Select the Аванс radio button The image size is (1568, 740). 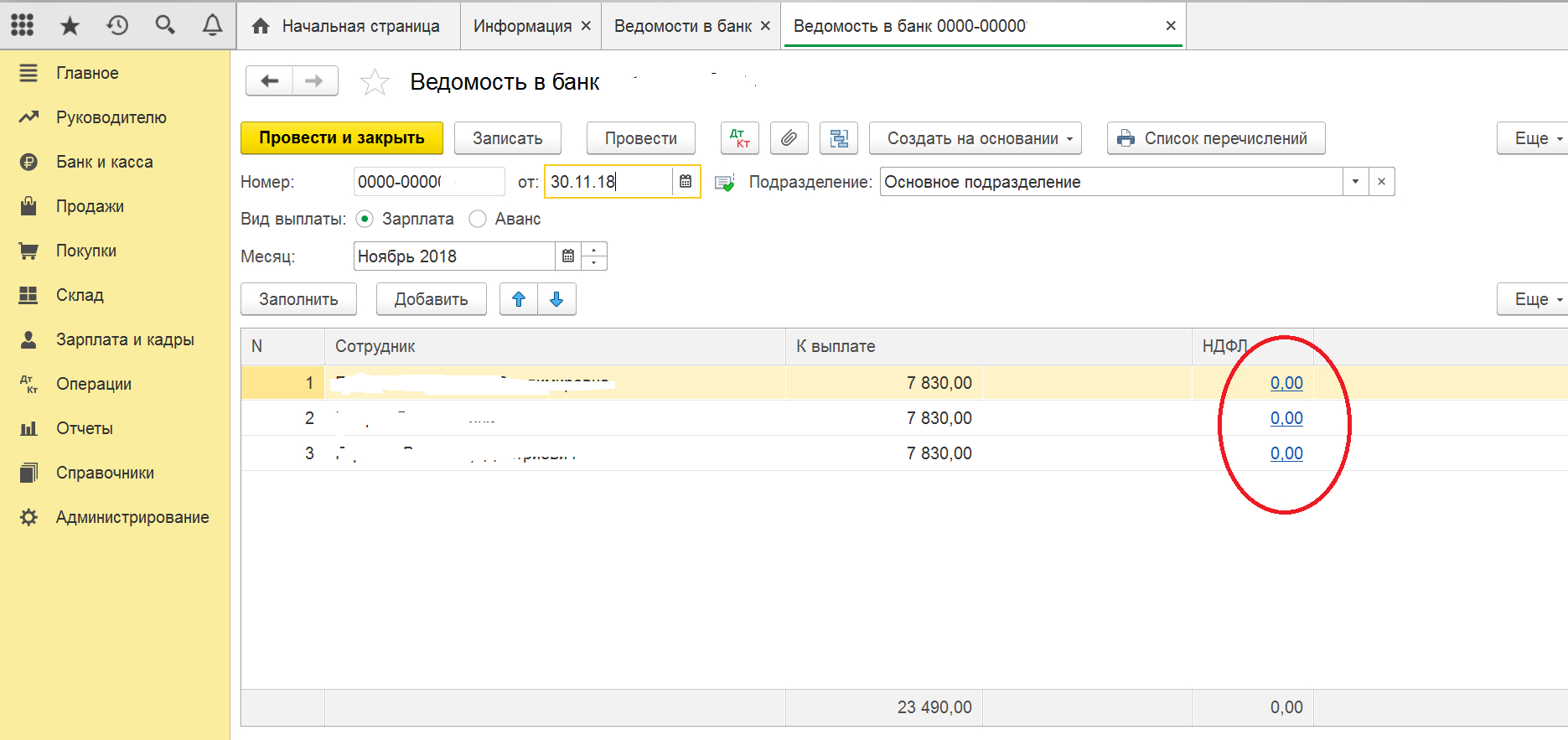(478, 219)
